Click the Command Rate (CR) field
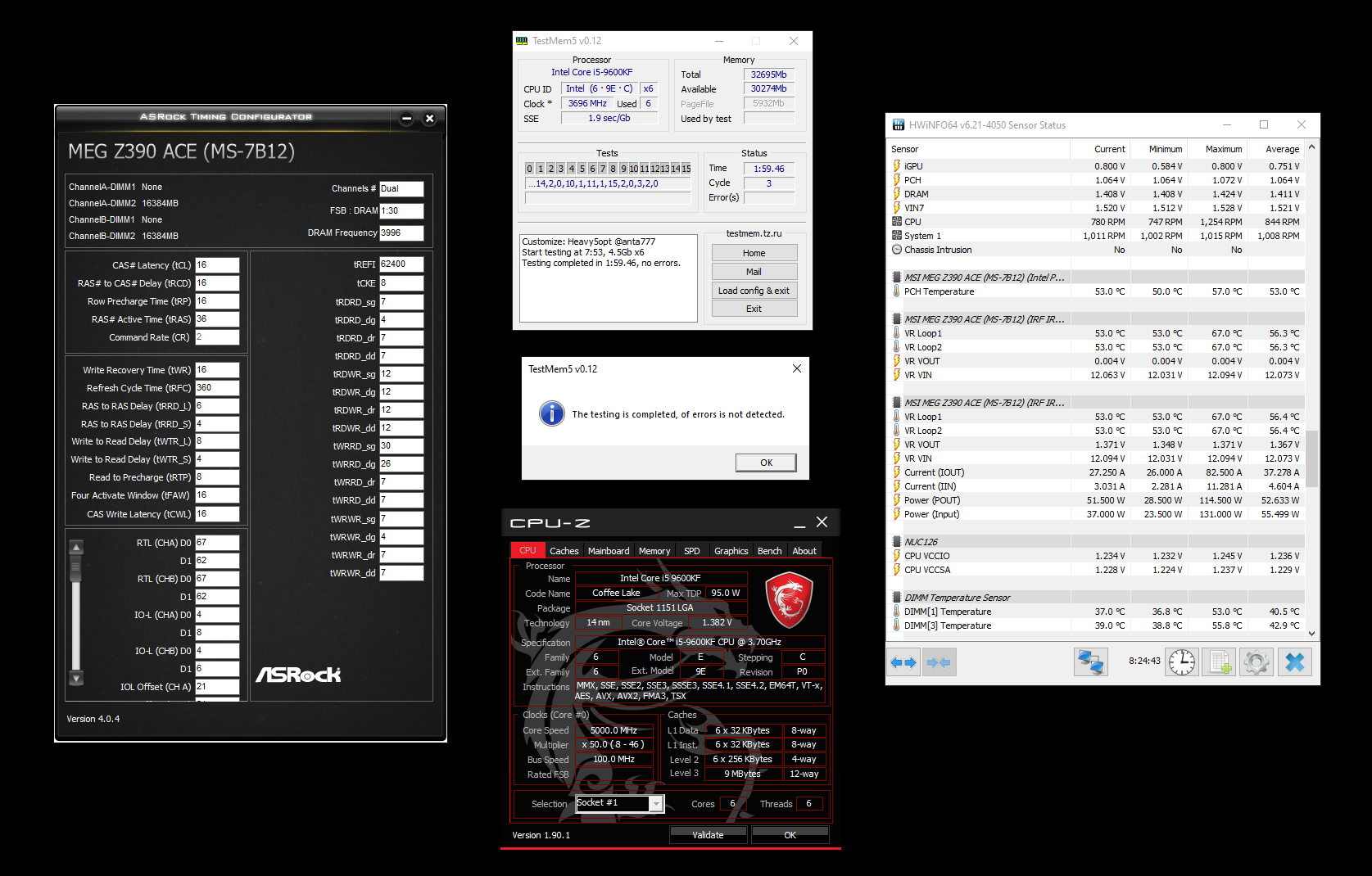Screen dimensions: 1372x876 217,337
